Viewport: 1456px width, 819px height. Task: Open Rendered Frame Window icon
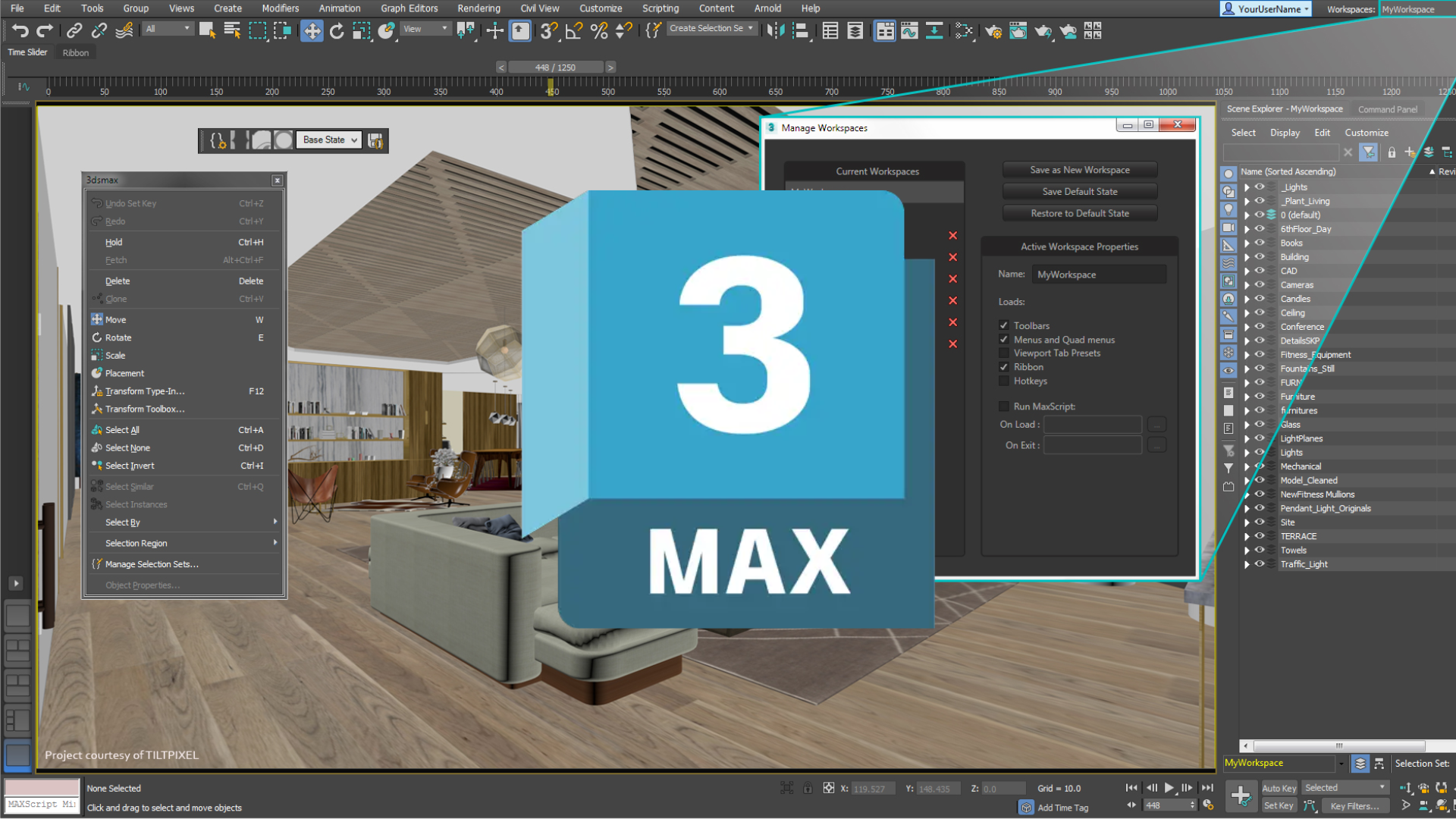pos(1018,30)
